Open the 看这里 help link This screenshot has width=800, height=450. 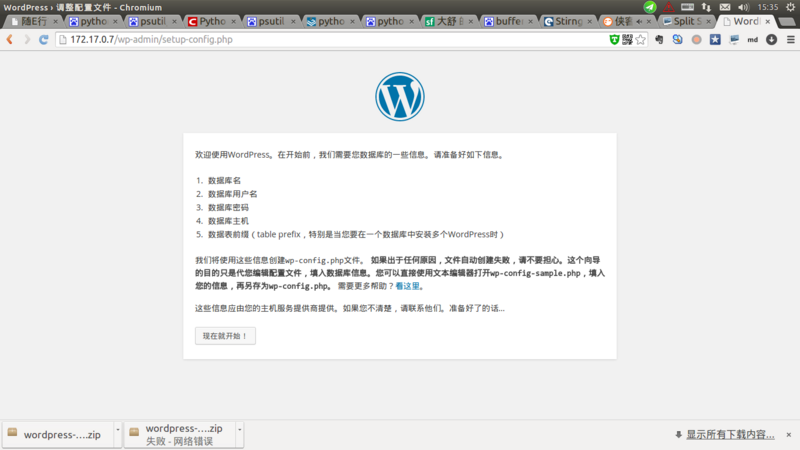point(407,286)
